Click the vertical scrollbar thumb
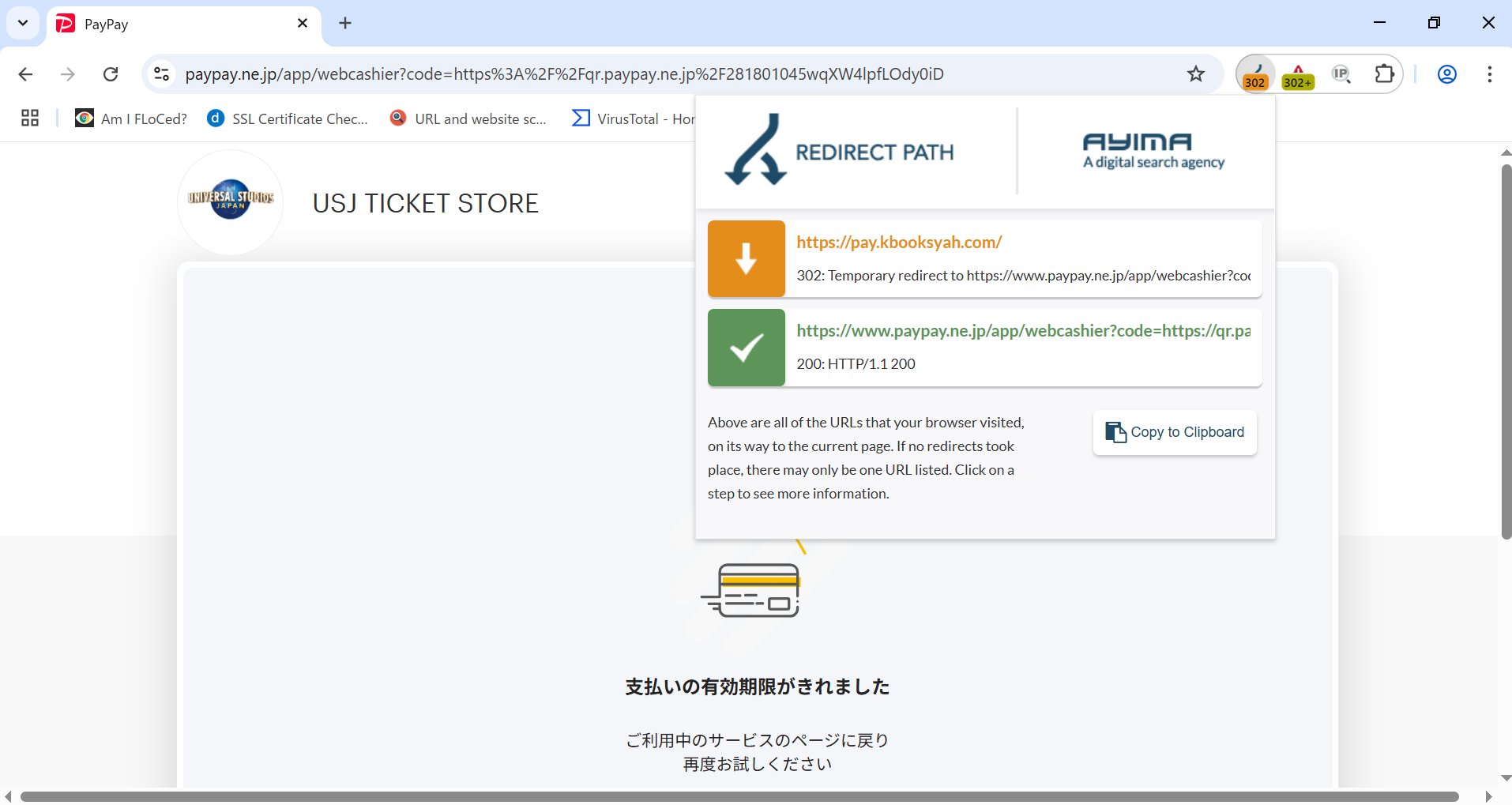 1506,352
